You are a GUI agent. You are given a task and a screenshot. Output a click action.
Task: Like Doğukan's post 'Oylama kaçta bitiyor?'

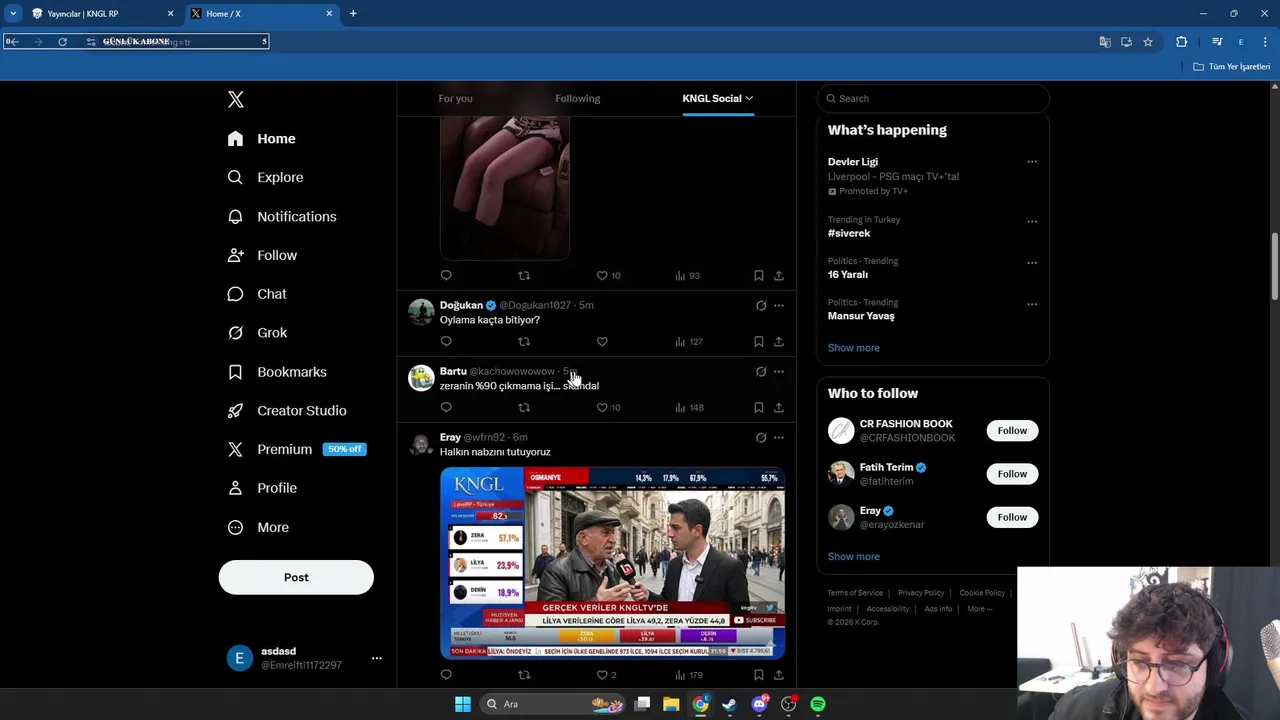pos(602,342)
